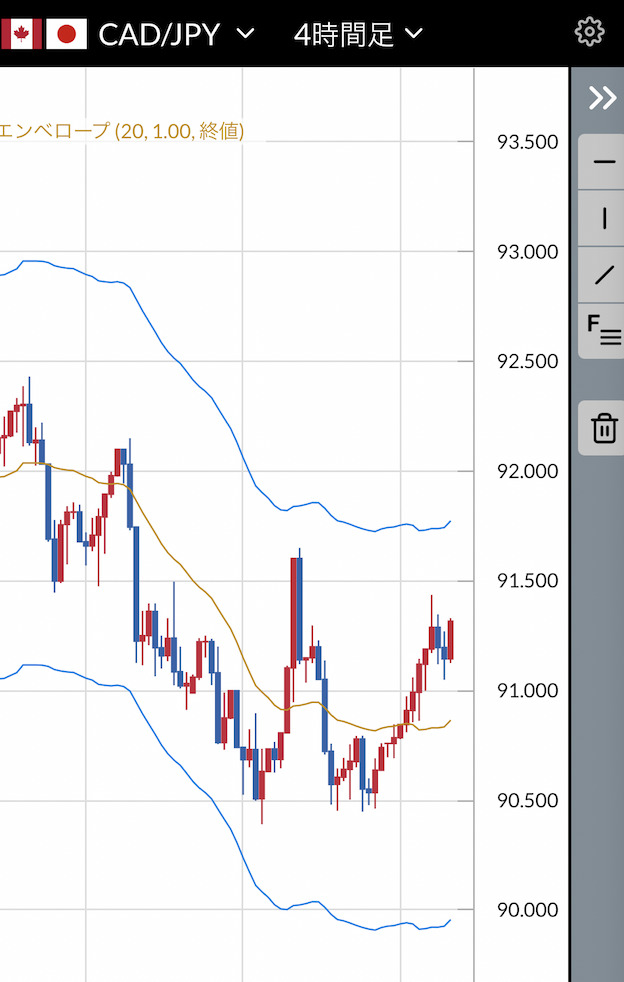The image size is (624, 982).
Task: Click the trash icon to delete drawings
Action: [604, 428]
